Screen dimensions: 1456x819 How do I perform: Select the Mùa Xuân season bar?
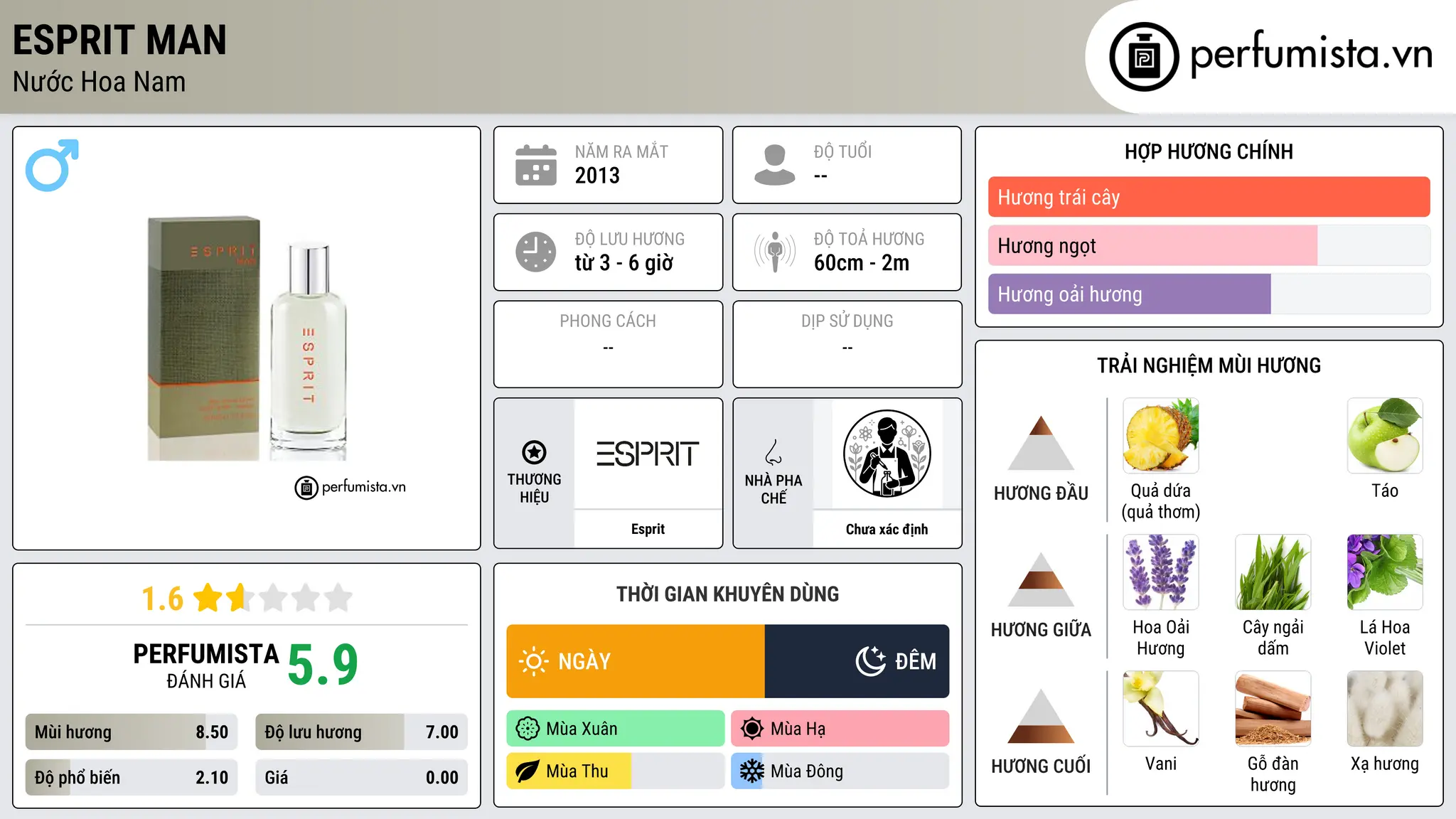point(616,729)
